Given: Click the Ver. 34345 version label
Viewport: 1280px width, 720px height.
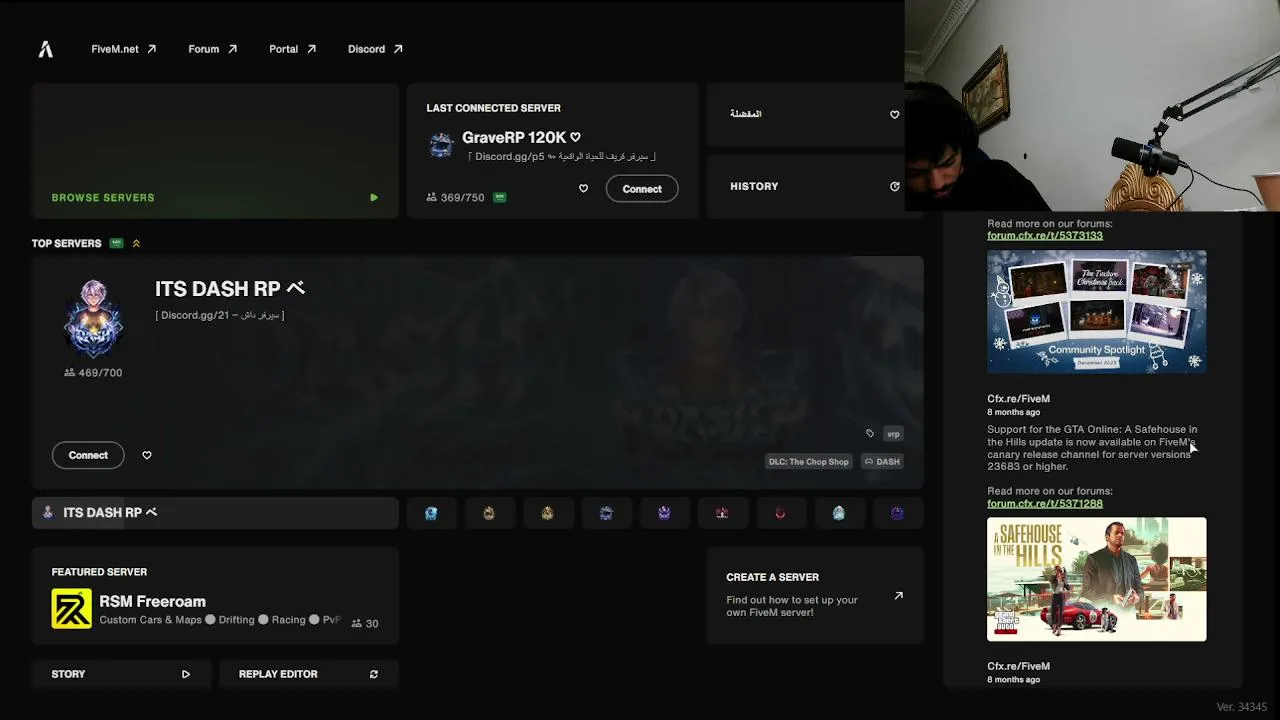Looking at the screenshot, I should [x=1241, y=707].
